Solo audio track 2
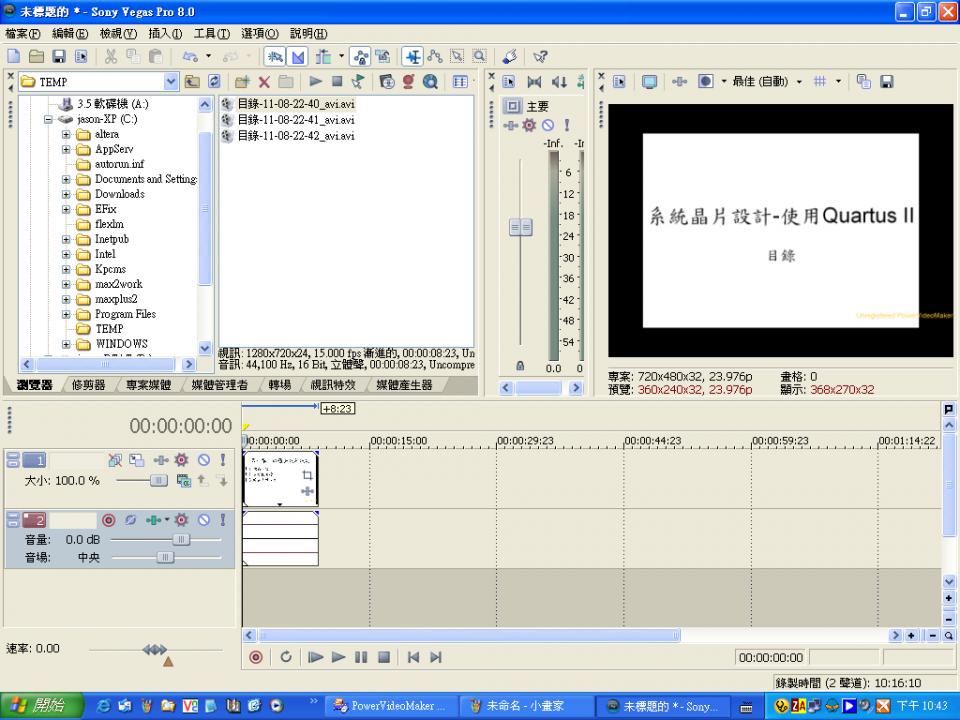 click(x=222, y=520)
